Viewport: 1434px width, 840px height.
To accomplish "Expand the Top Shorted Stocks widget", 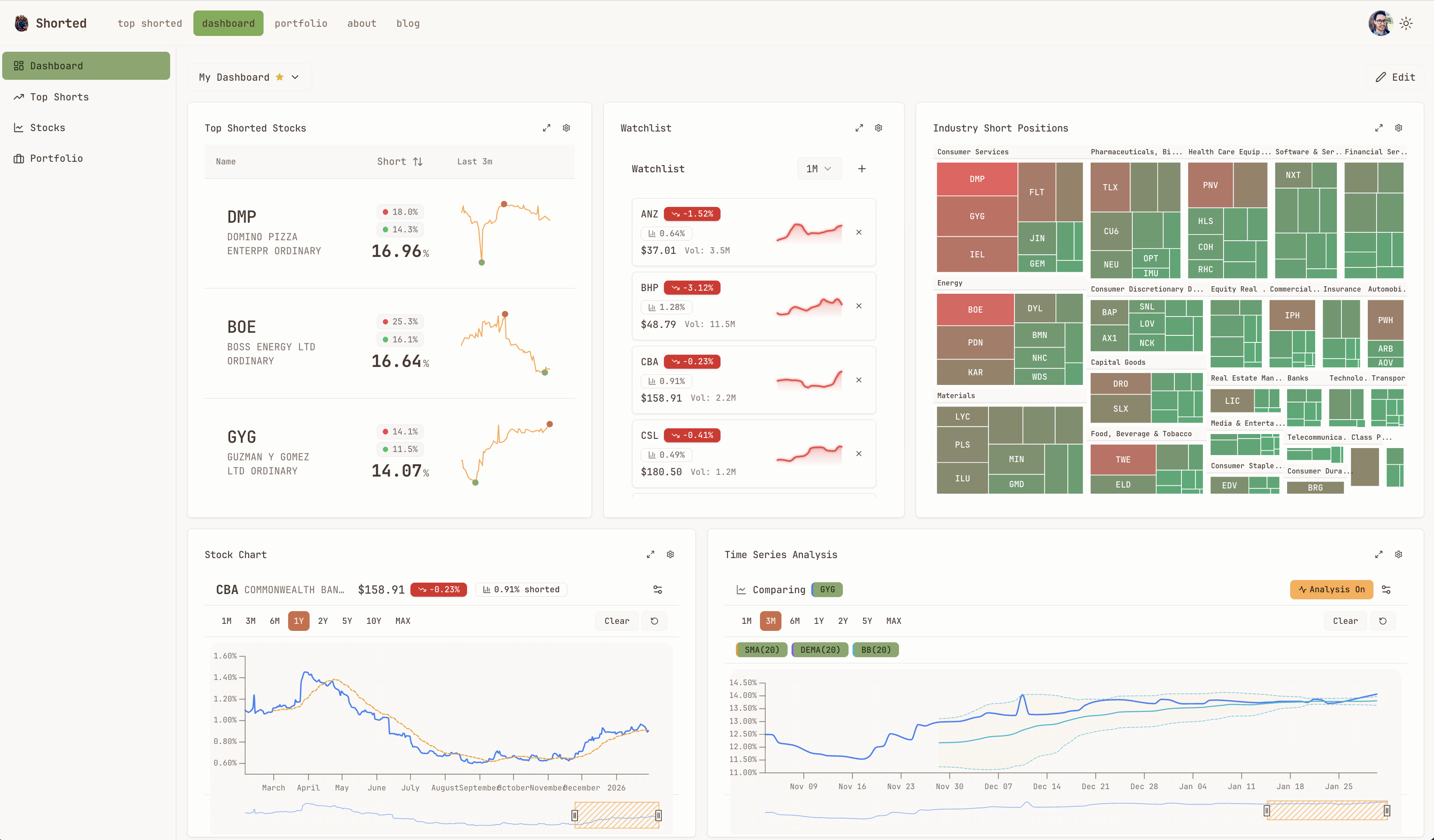I will point(546,128).
